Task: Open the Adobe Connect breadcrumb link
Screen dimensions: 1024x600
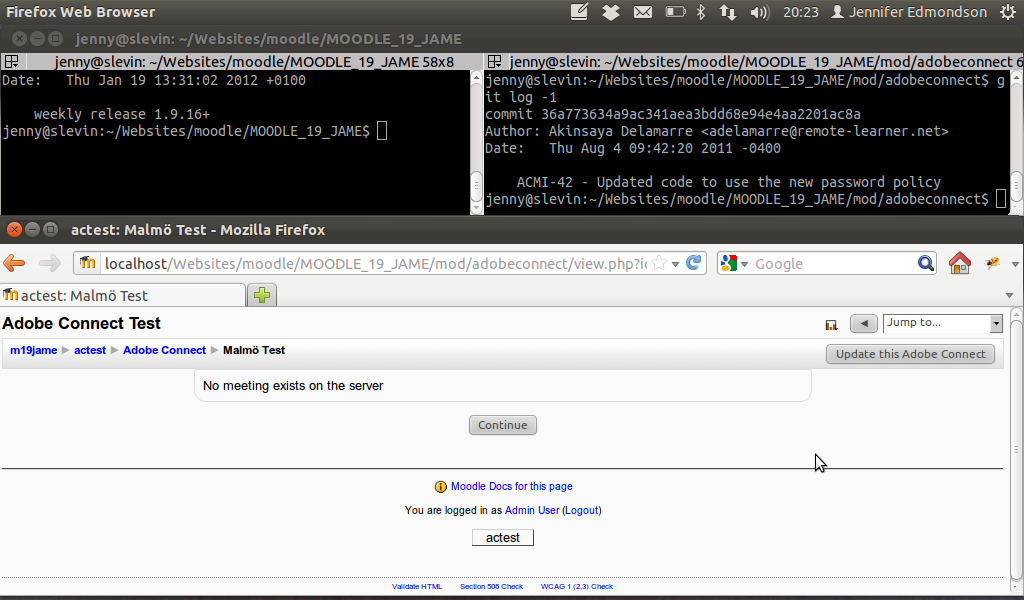Action: click(165, 350)
